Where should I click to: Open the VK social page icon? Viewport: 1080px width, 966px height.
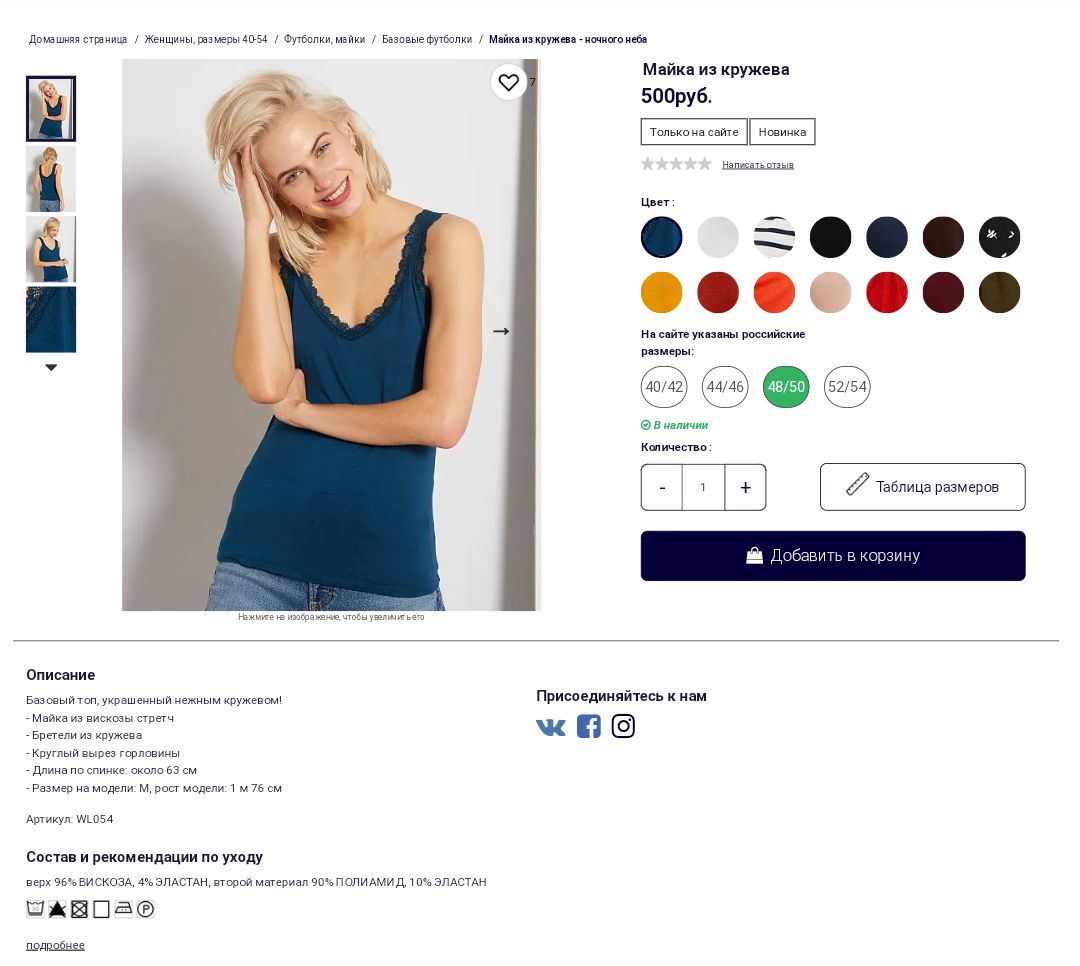point(550,727)
